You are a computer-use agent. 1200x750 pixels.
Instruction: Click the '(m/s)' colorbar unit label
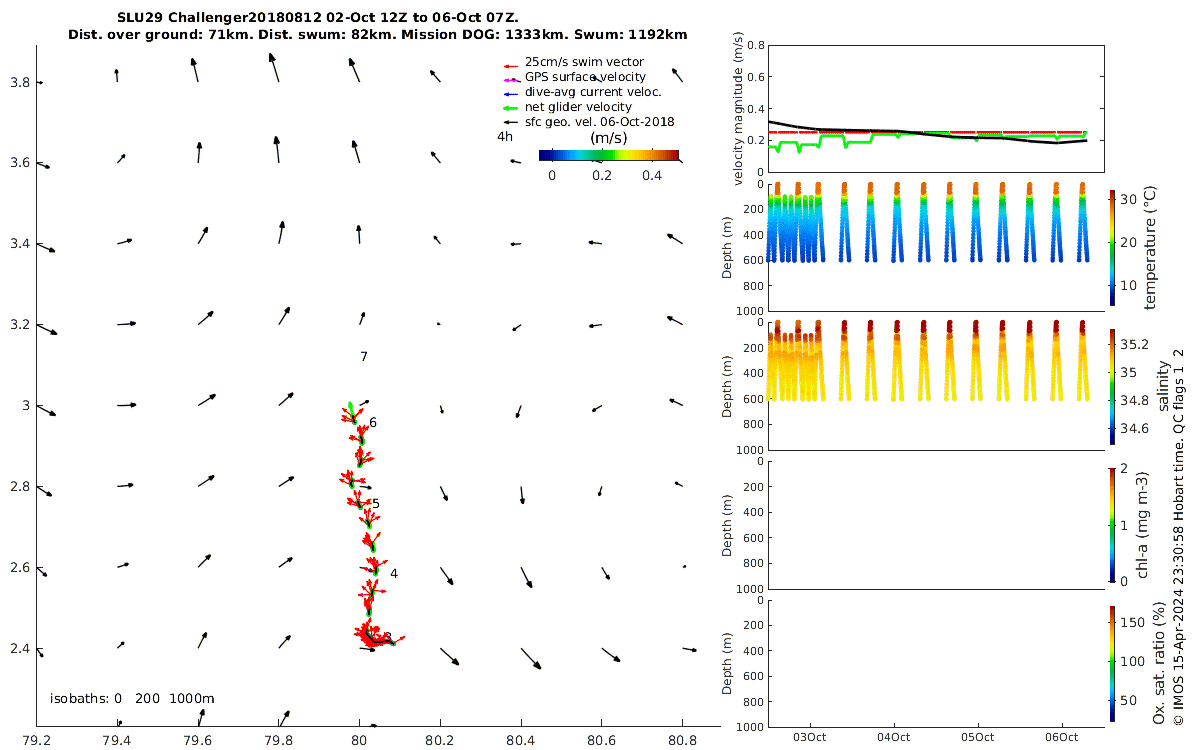608,137
